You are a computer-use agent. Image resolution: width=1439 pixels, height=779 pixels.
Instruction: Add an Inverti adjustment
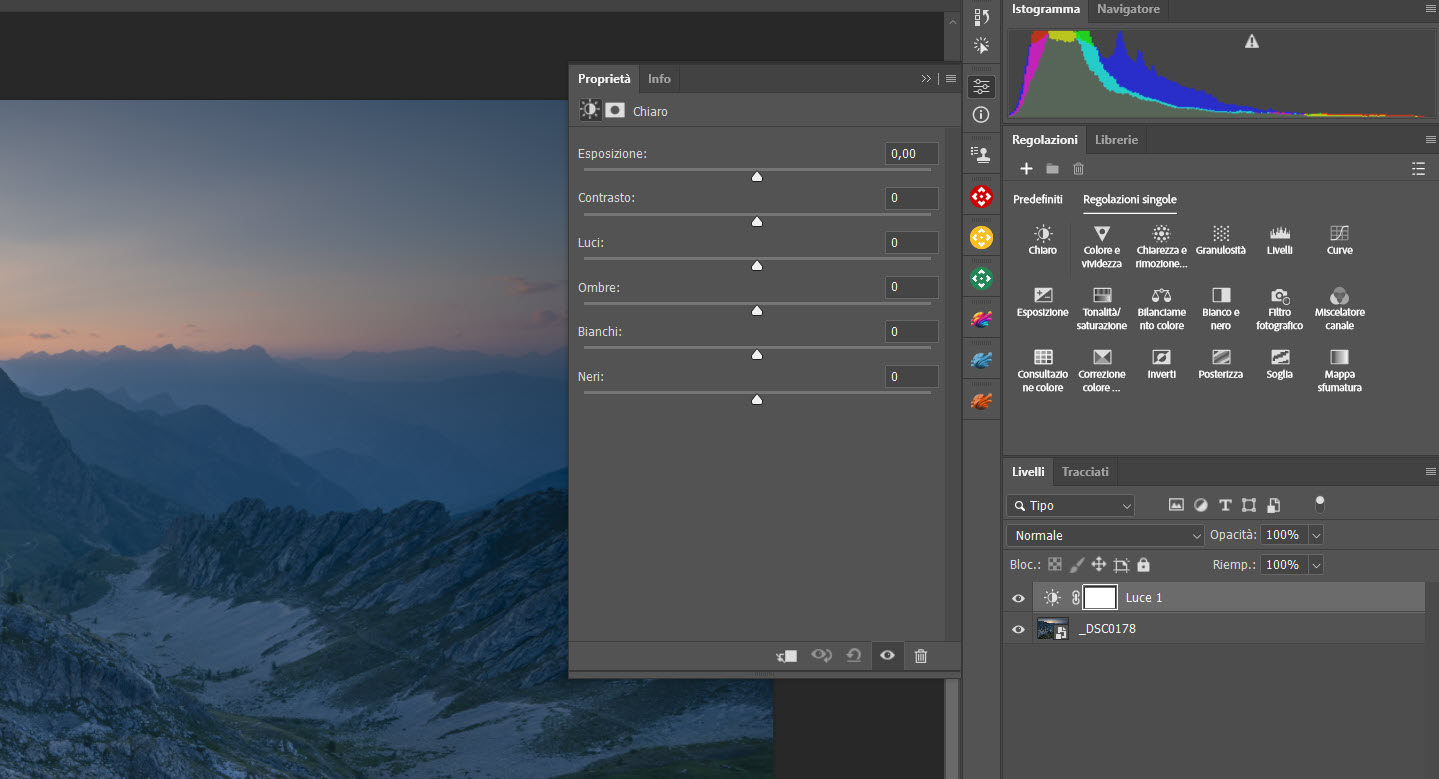click(x=1161, y=364)
